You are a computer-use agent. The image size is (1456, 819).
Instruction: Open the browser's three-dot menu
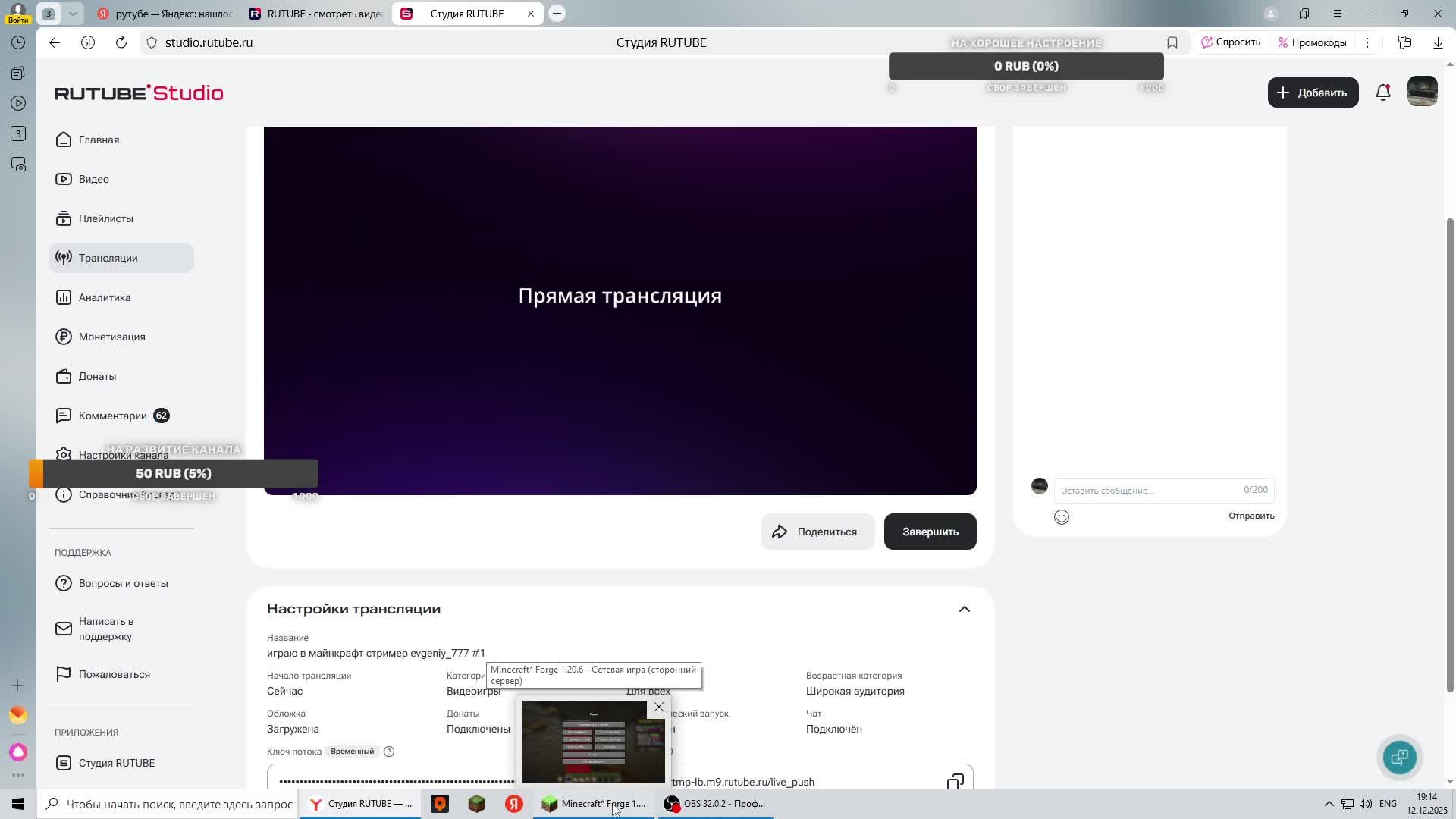pyautogui.click(x=1367, y=42)
